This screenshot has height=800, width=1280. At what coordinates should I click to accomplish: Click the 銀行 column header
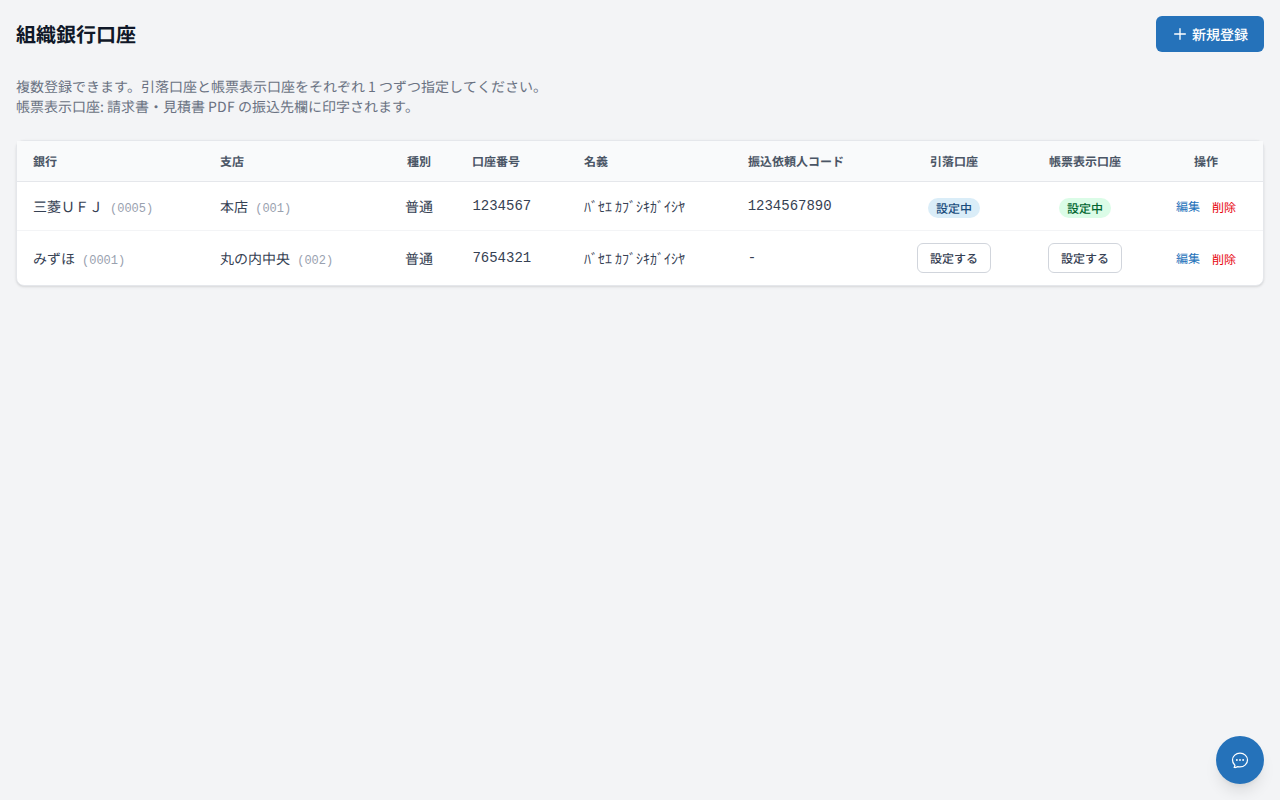(45, 161)
